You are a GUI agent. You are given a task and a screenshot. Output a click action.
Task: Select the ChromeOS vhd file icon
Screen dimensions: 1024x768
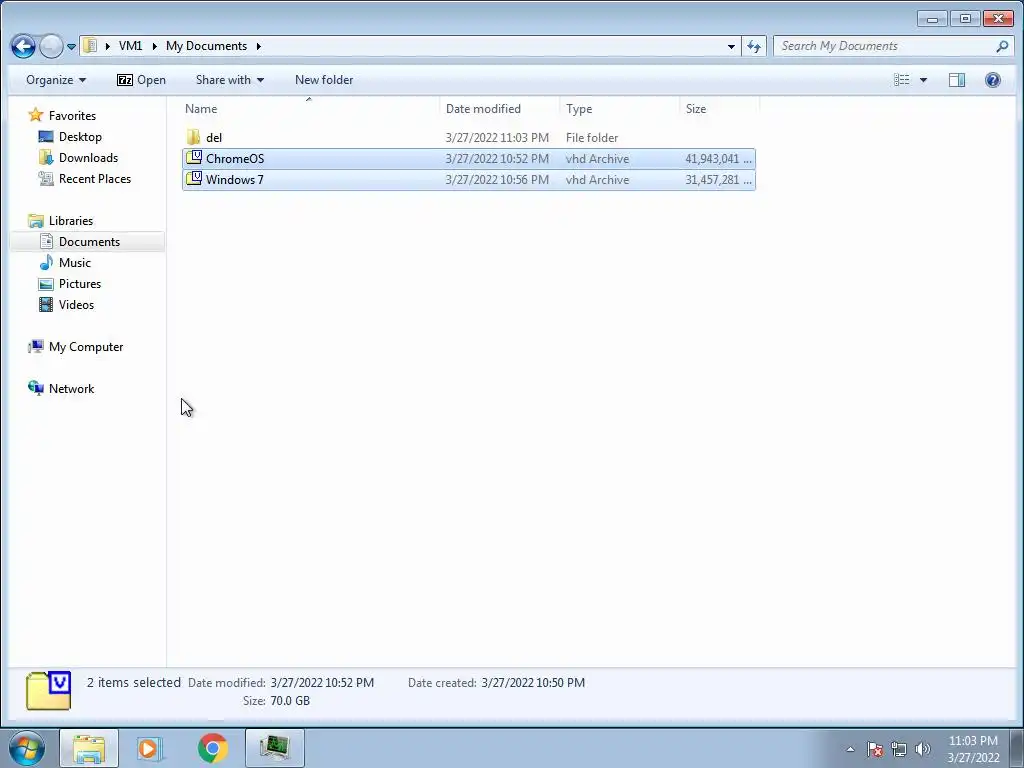193,158
